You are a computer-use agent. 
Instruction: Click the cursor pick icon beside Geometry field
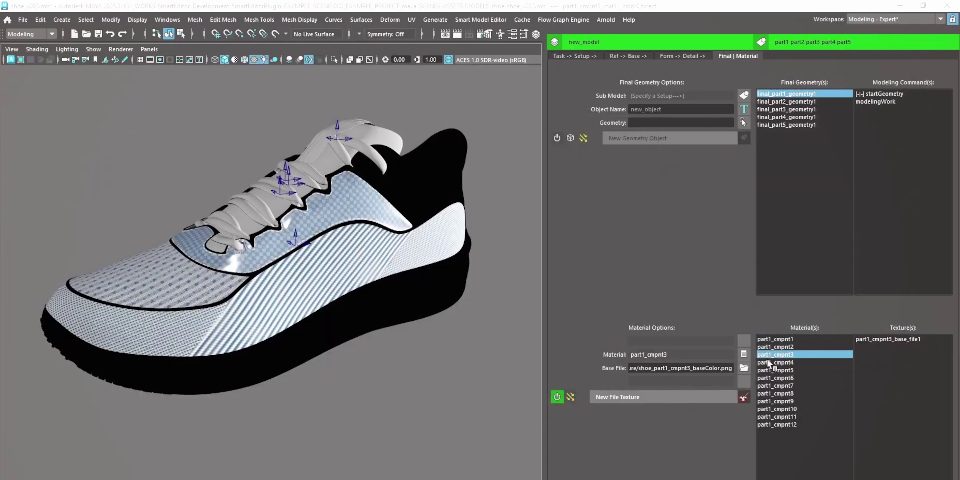(744, 123)
